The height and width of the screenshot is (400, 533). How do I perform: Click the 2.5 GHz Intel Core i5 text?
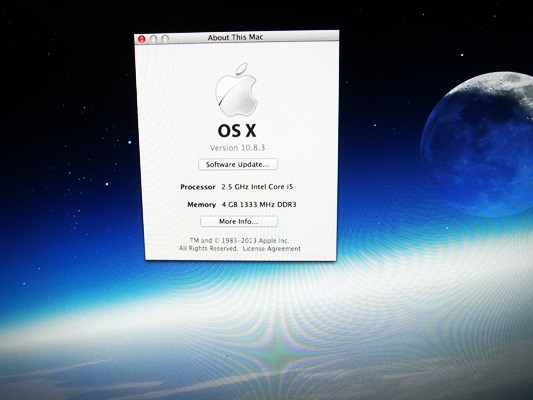point(257,187)
